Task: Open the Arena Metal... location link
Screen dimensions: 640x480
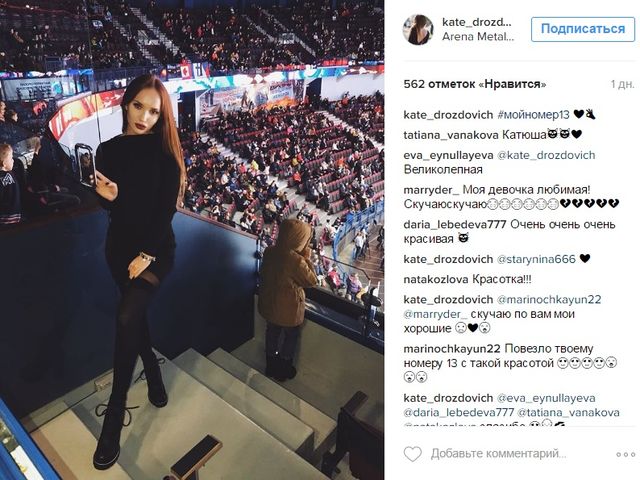Action: (478, 37)
